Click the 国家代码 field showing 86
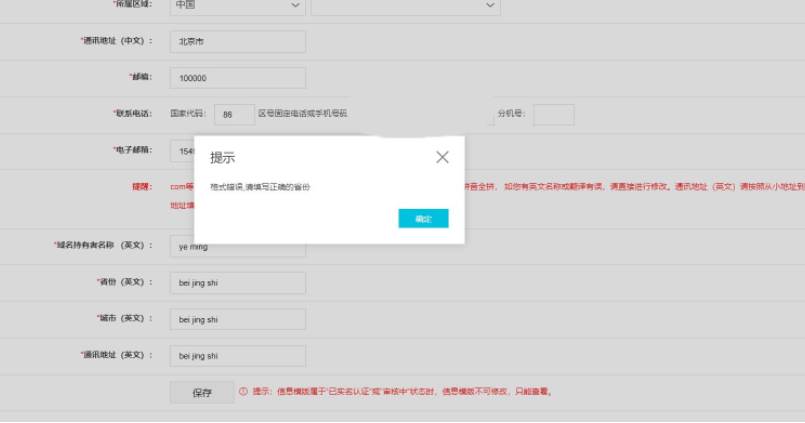 point(234,114)
